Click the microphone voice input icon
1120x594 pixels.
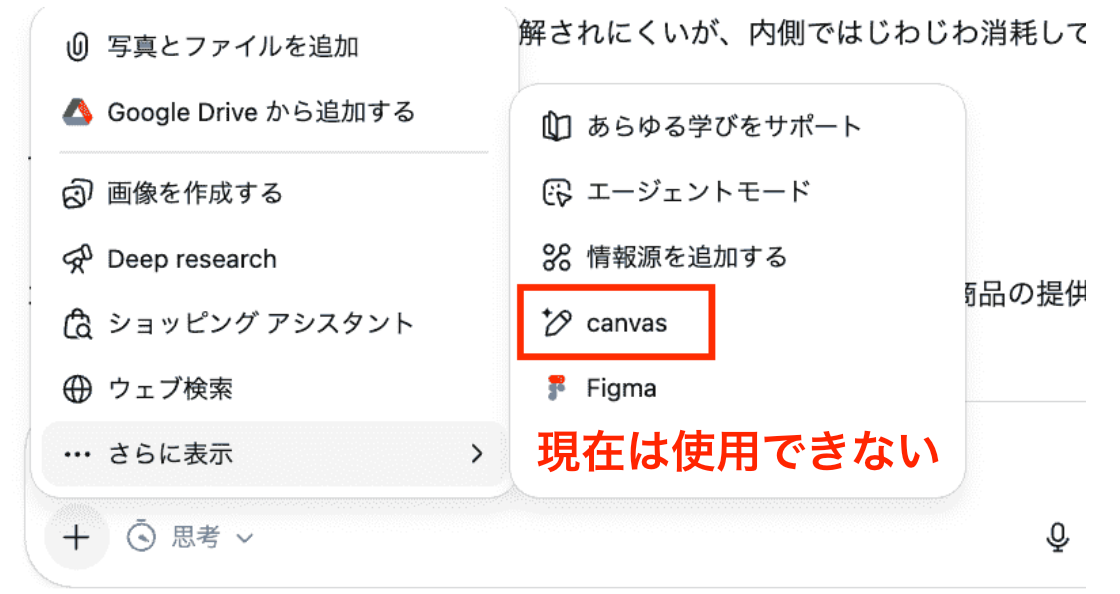1057,538
